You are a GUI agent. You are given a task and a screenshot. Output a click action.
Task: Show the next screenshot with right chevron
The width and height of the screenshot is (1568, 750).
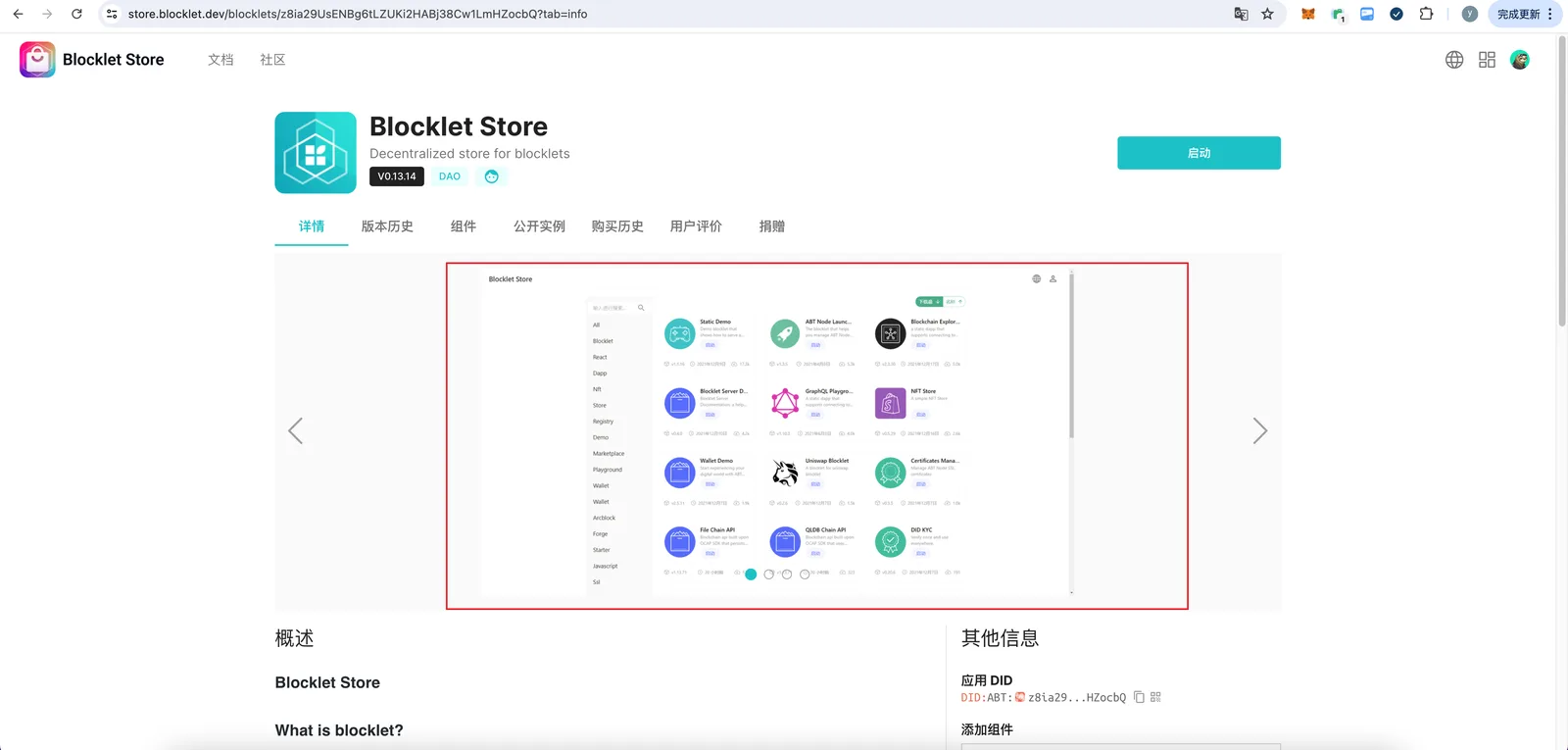point(1260,431)
